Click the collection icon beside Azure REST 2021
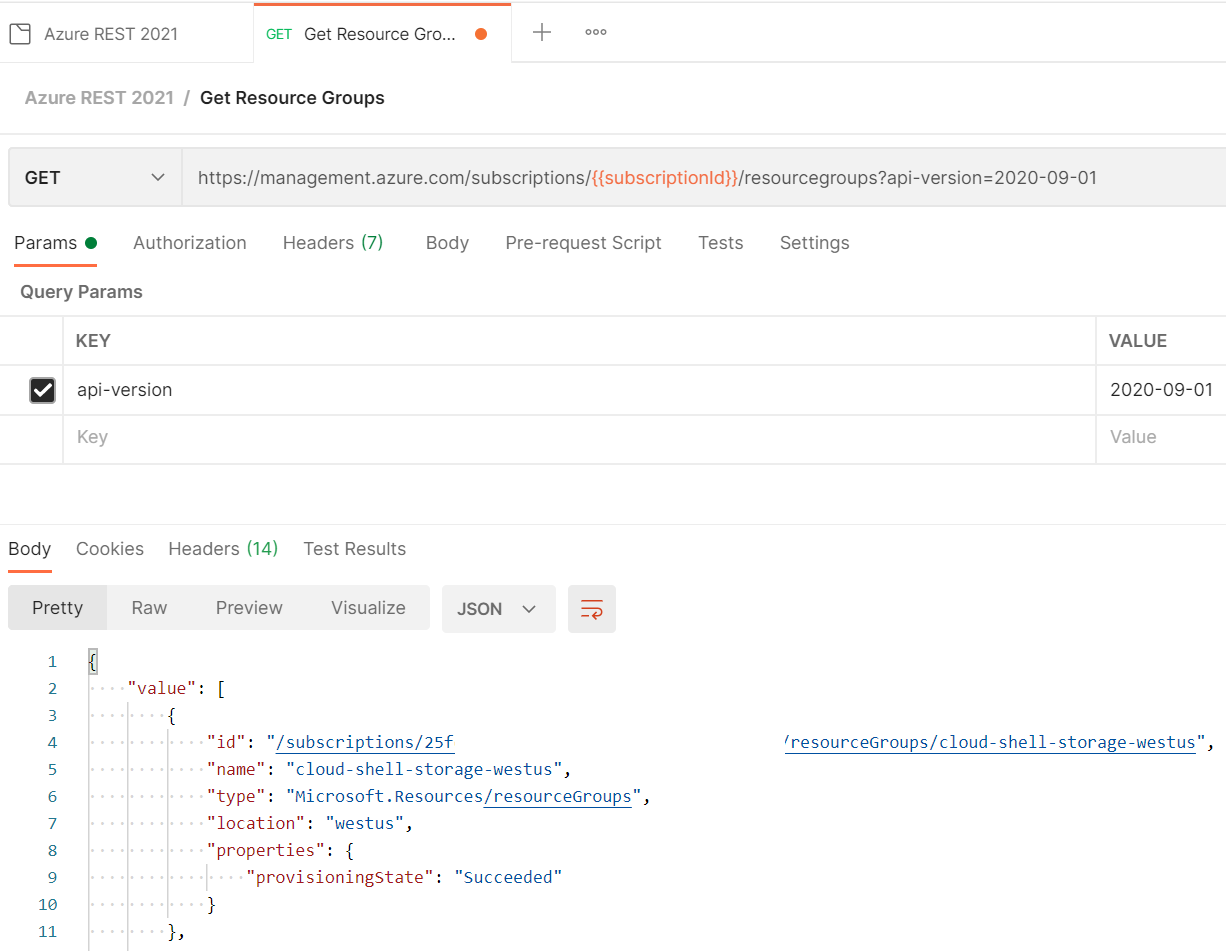Image resolution: width=1226 pixels, height=951 pixels. point(19,32)
